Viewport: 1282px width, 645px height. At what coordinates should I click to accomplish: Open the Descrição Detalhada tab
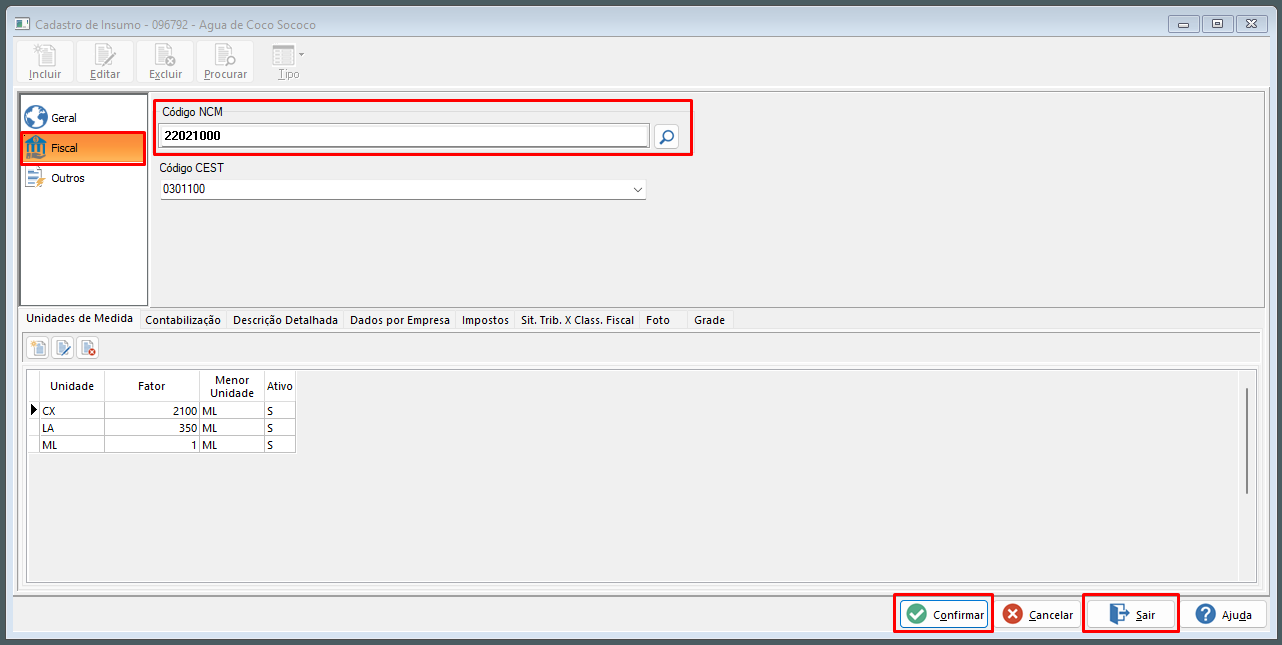pyautogui.click(x=285, y=320)
